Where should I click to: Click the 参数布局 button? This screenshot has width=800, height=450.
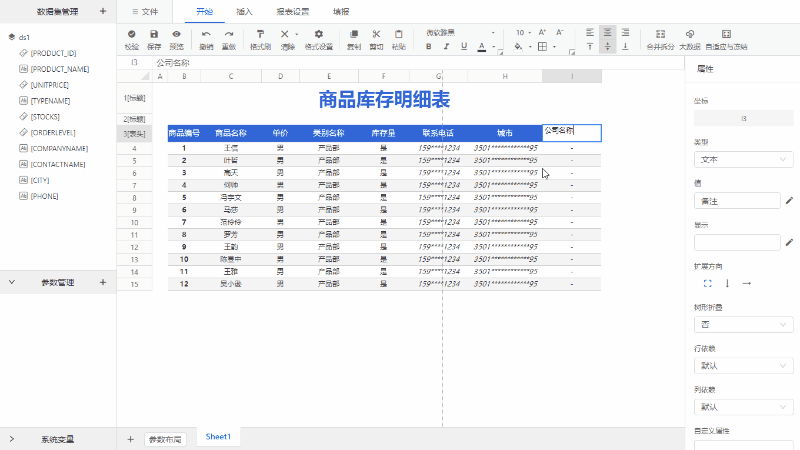pyautogui.click(x=165, y=439)
